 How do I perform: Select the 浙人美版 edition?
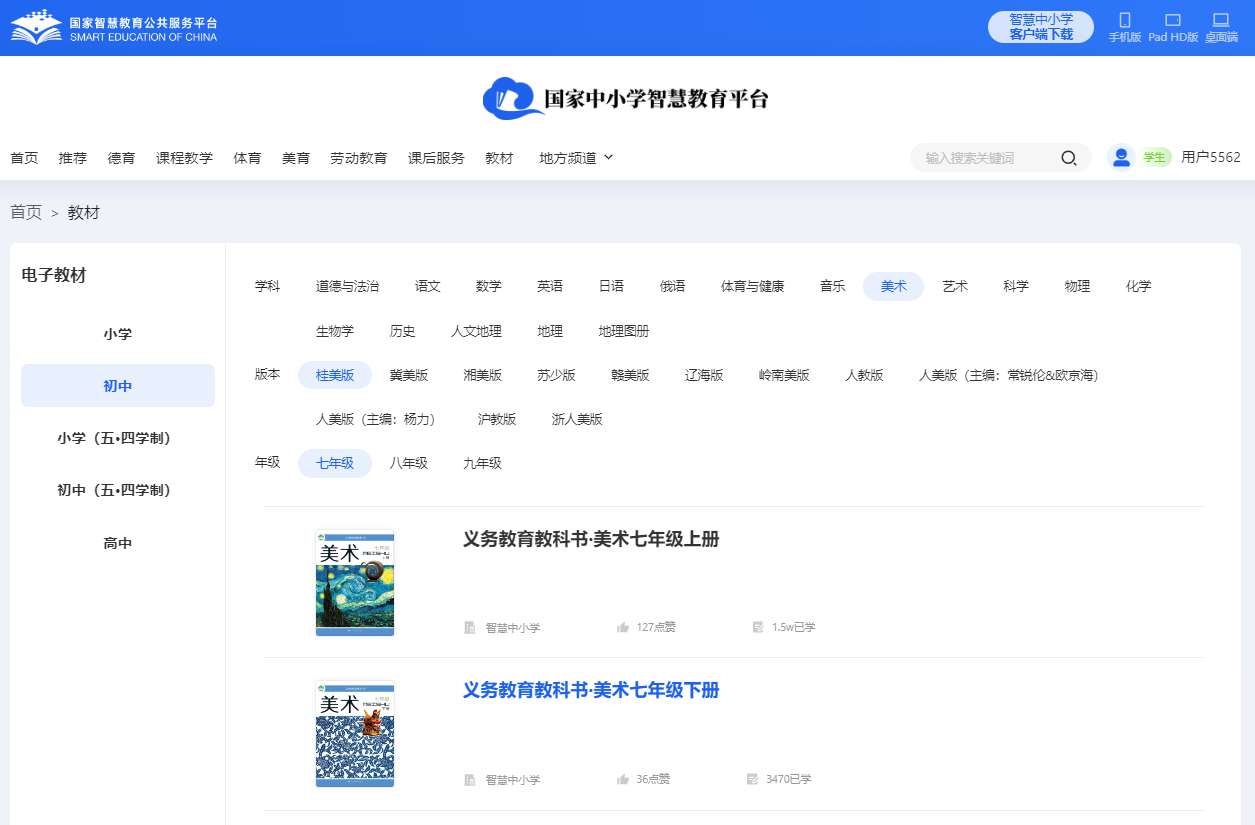pos(578,419)
